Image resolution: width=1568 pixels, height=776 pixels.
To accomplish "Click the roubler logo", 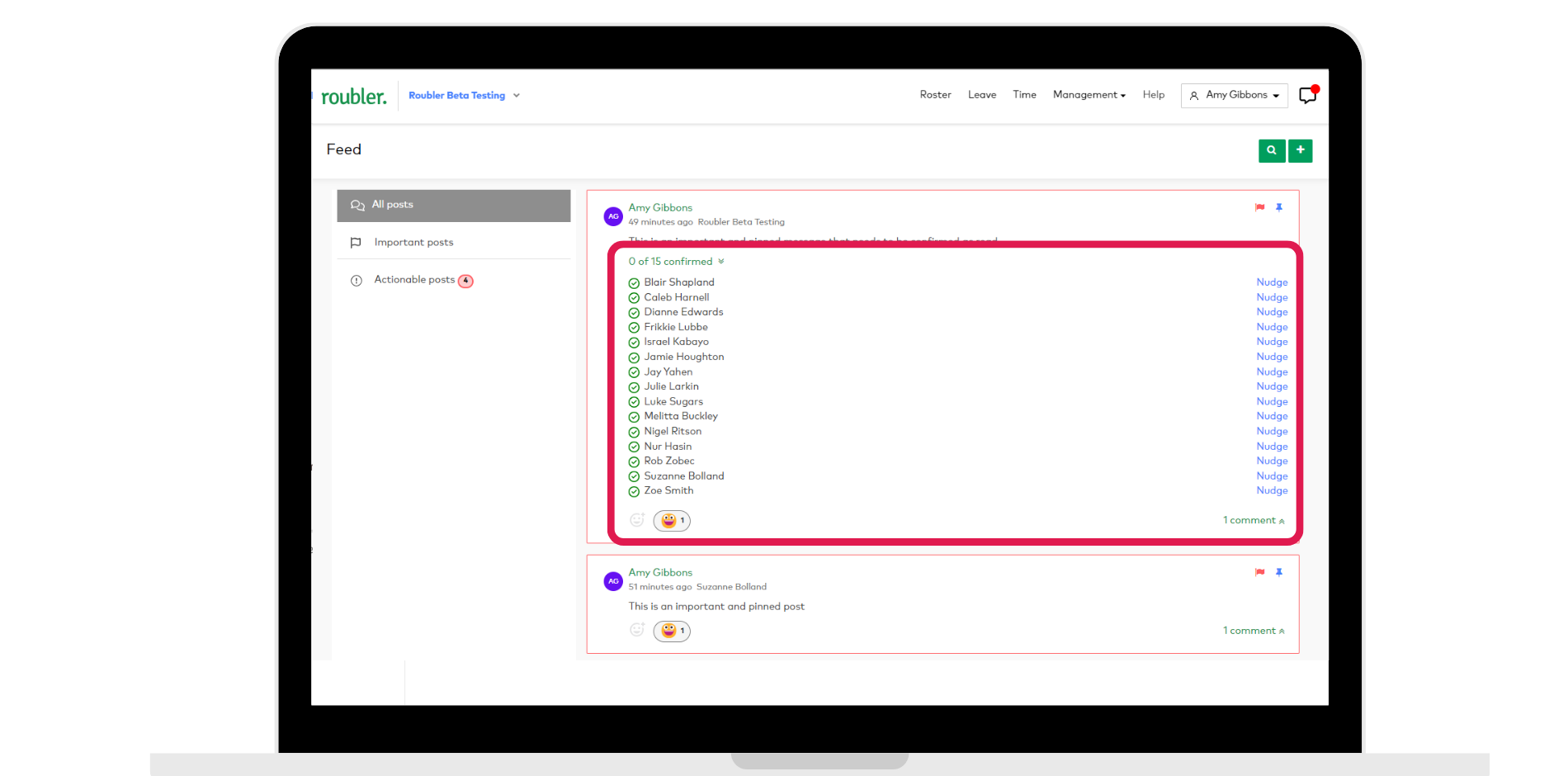I will click(353, 97).
